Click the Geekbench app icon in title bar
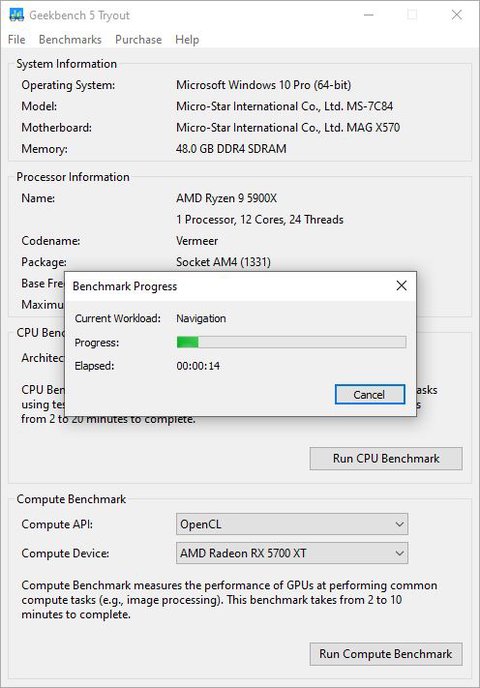This screenshot has width=480, height=688. (x=17, y=15)
